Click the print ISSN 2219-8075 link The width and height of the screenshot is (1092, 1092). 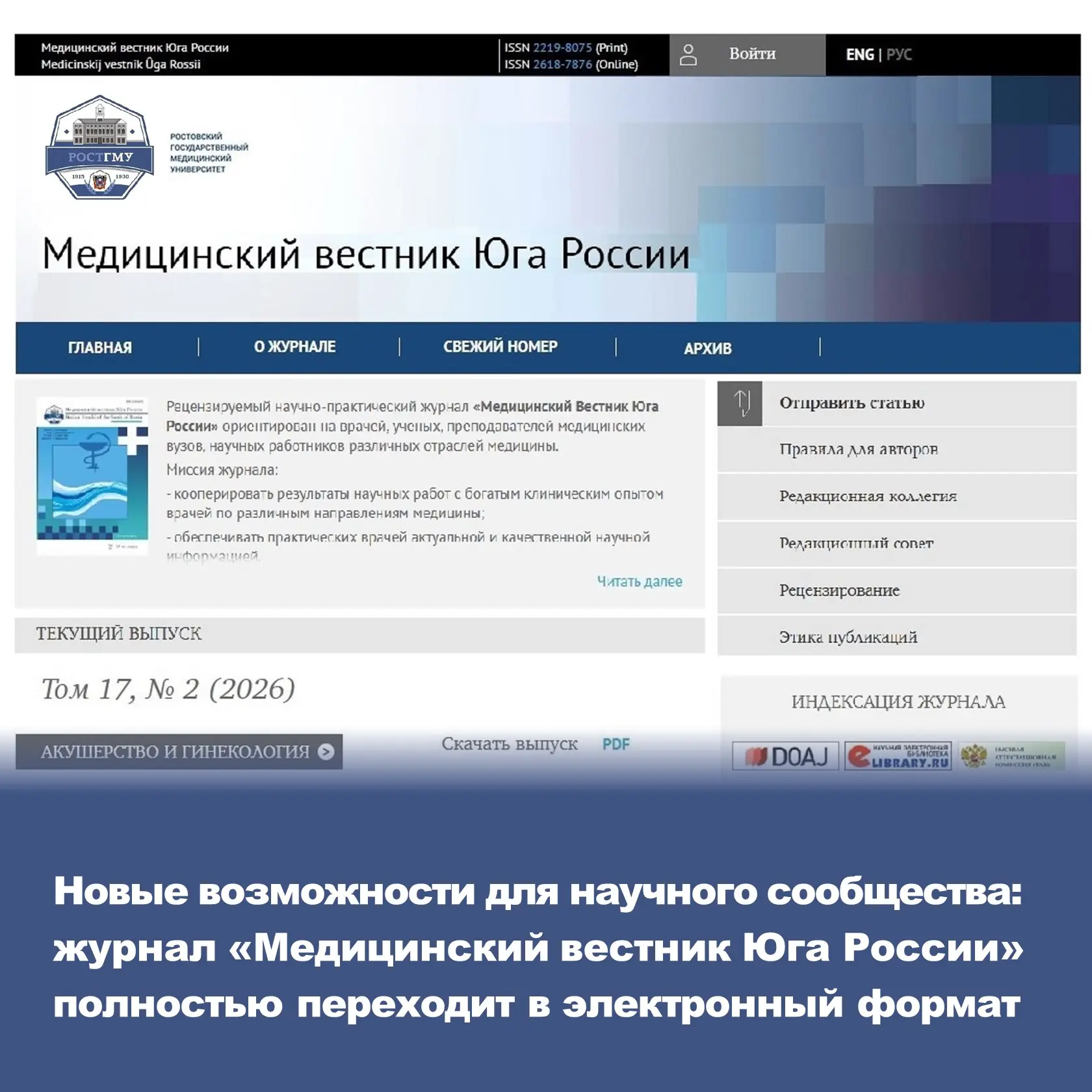coord(562,47)
